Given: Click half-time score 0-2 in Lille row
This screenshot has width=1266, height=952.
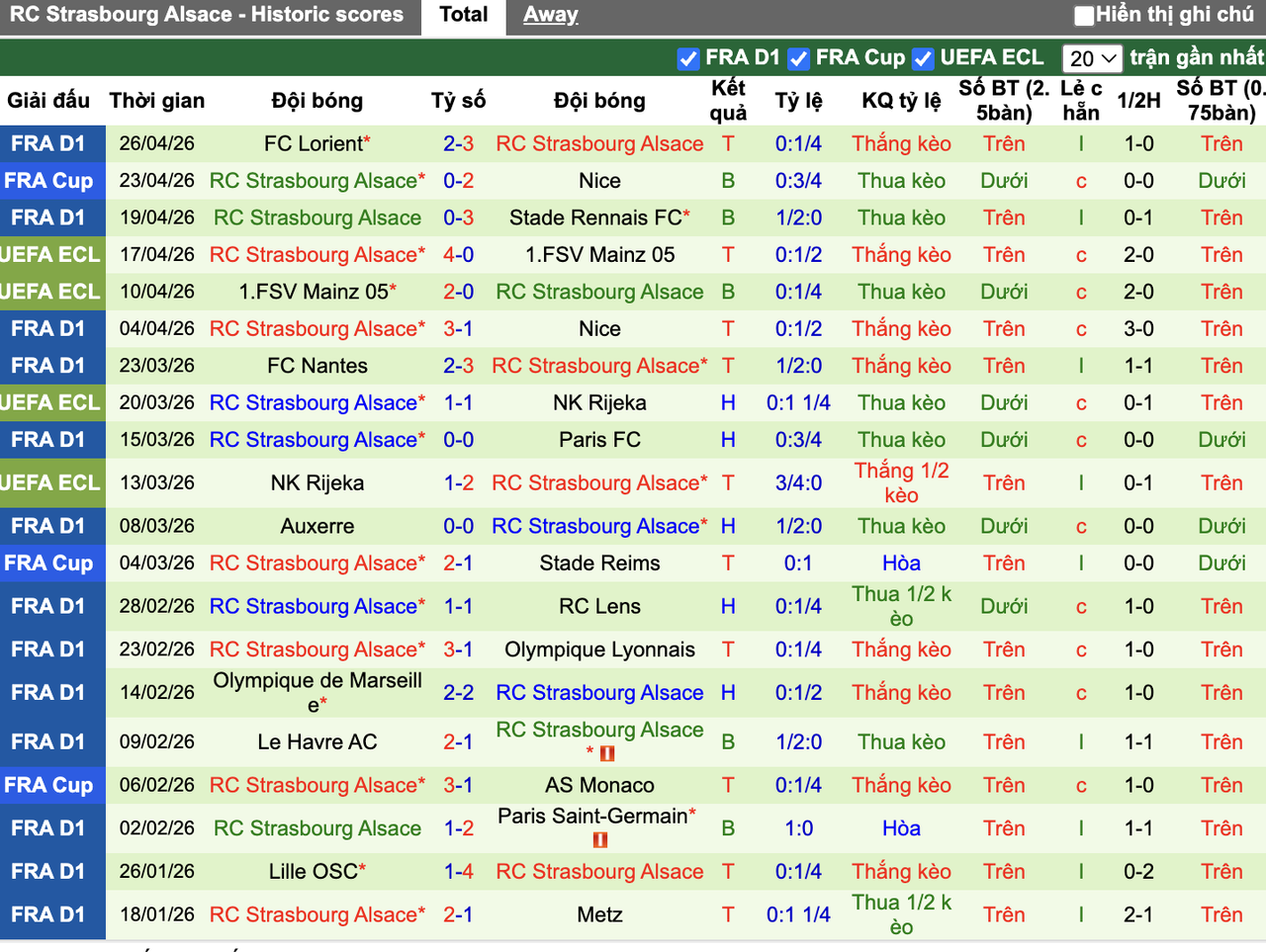Looking at the screenshot, I should tap(1139, 871).
